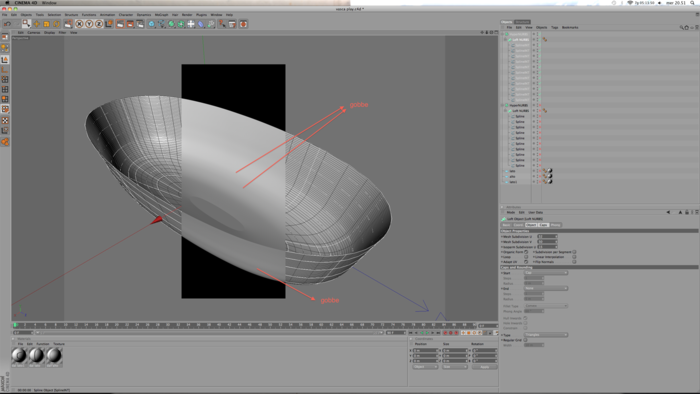Enable the green check on top HyperNURBS

[x=539, y=34]
